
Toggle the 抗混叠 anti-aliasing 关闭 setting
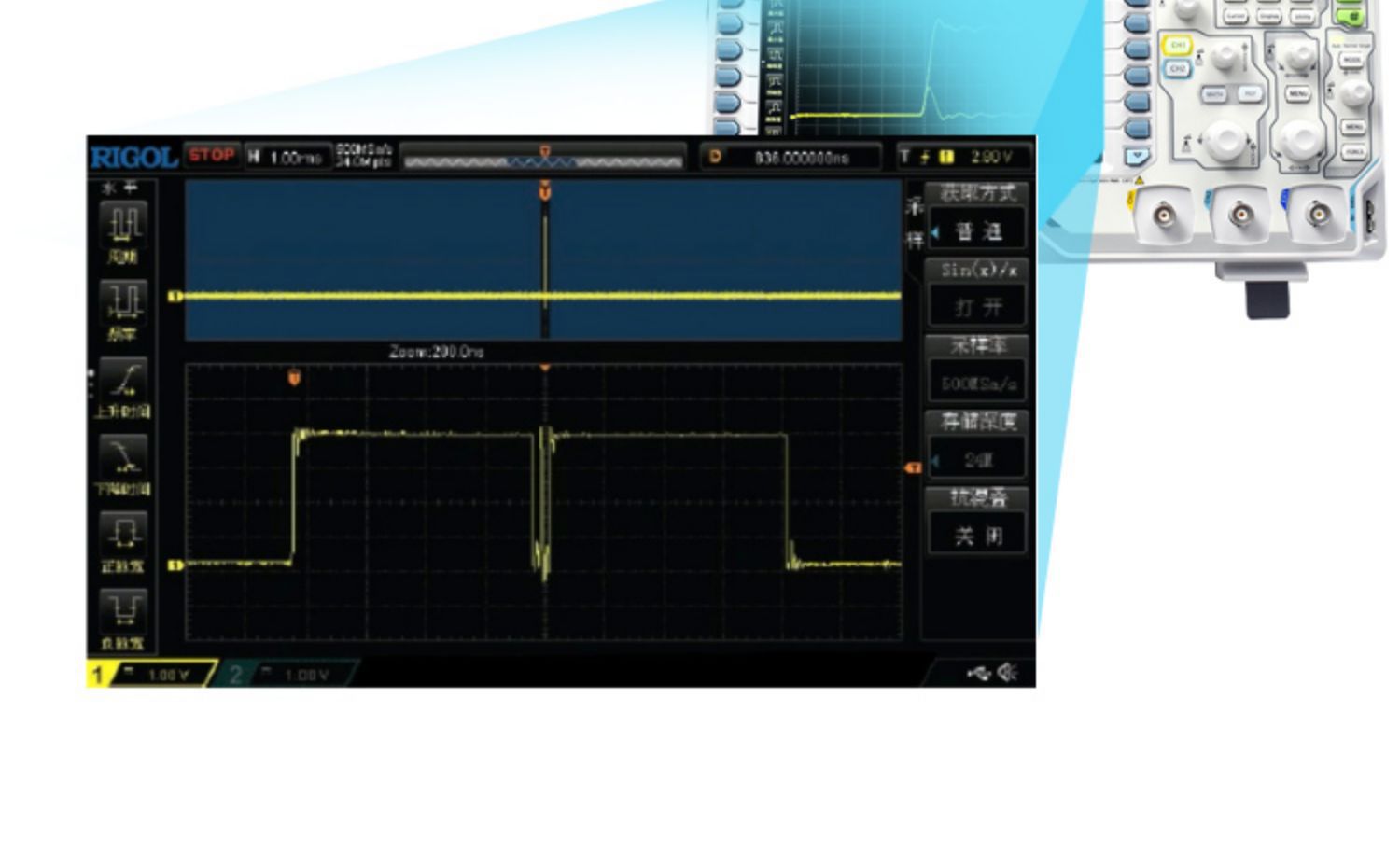(x=978, y=523)
